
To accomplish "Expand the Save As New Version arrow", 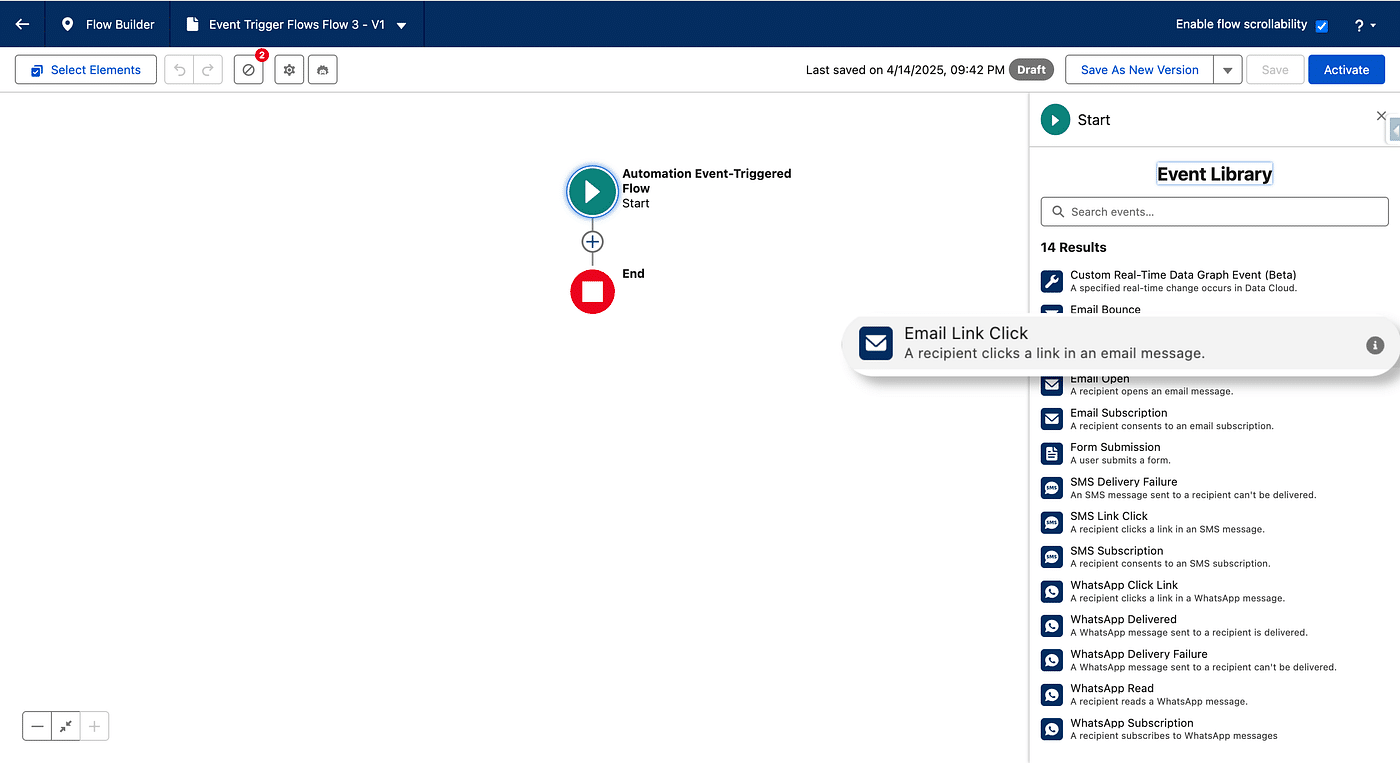I will click(1228, 70).
